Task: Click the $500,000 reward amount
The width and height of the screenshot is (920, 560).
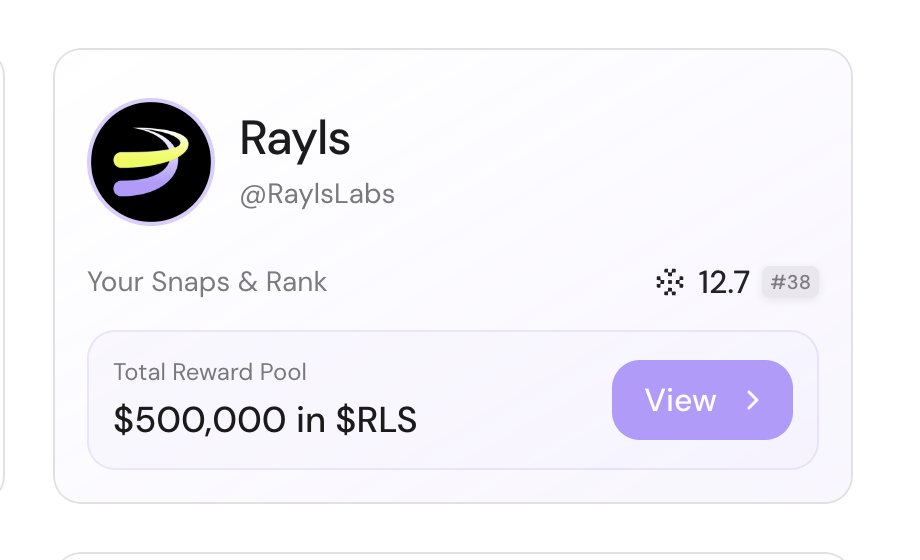Action: point(201,420)
